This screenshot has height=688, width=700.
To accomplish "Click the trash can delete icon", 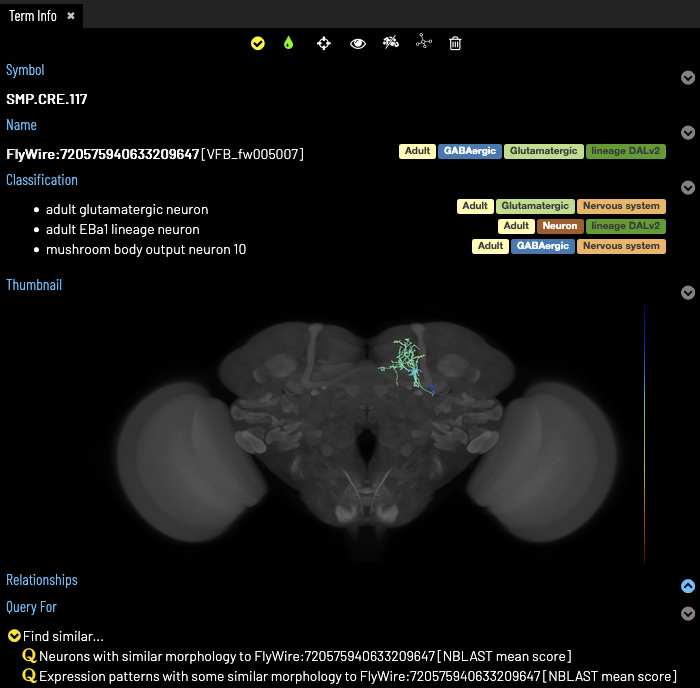I will coord(455,44).
